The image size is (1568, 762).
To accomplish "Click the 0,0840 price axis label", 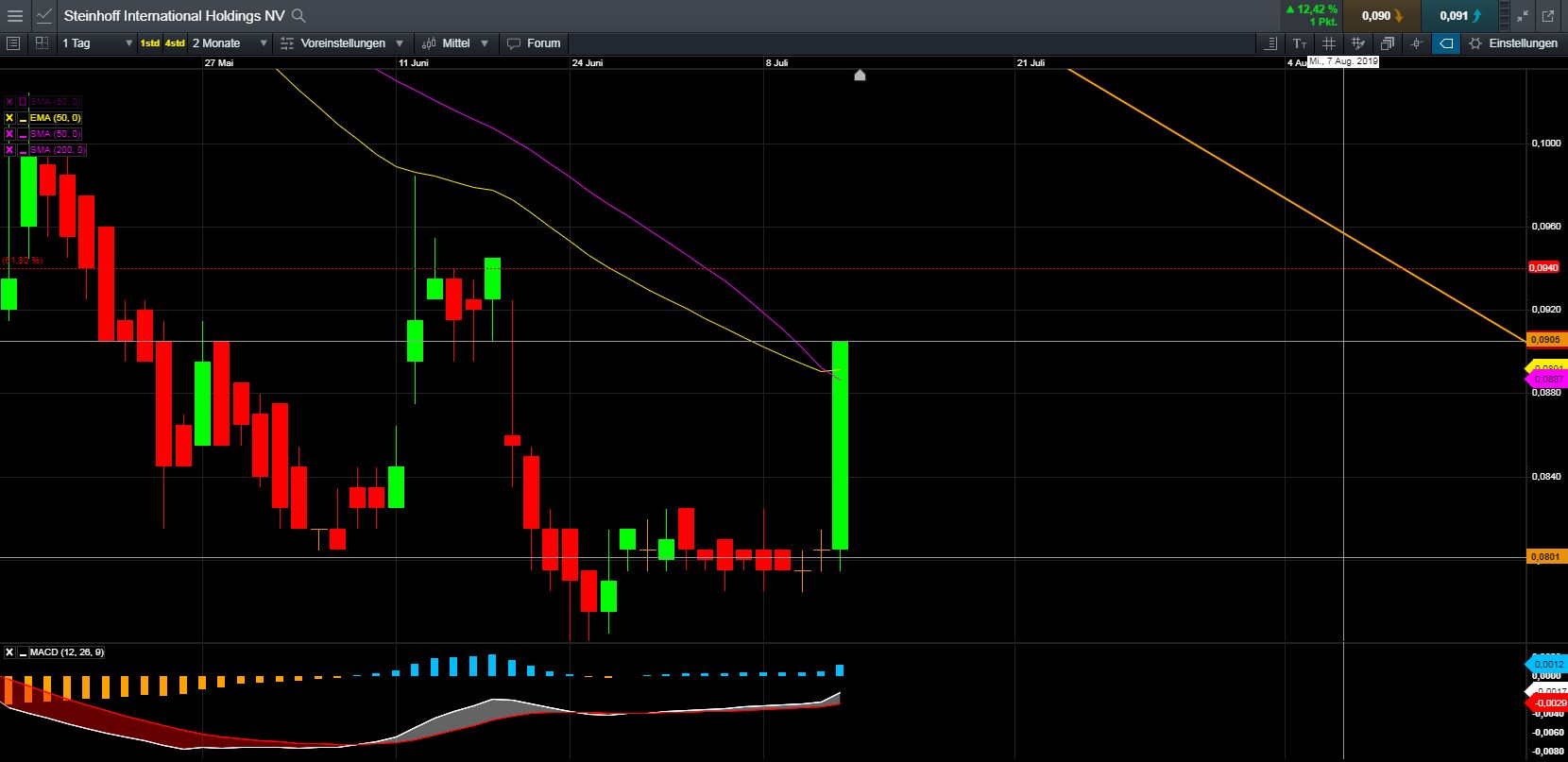I will tap(1545, 477).
